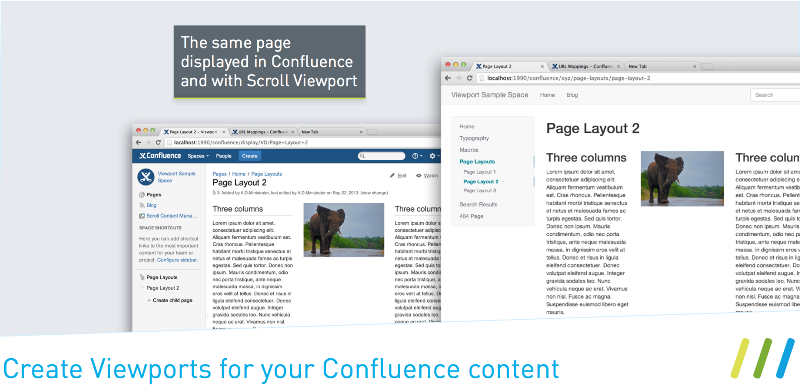Image resolution: width=800 pixels, height=391 pixels.
Task: Close the Page Layout 2 tab in Viewport window
Action: coord(542,66)
